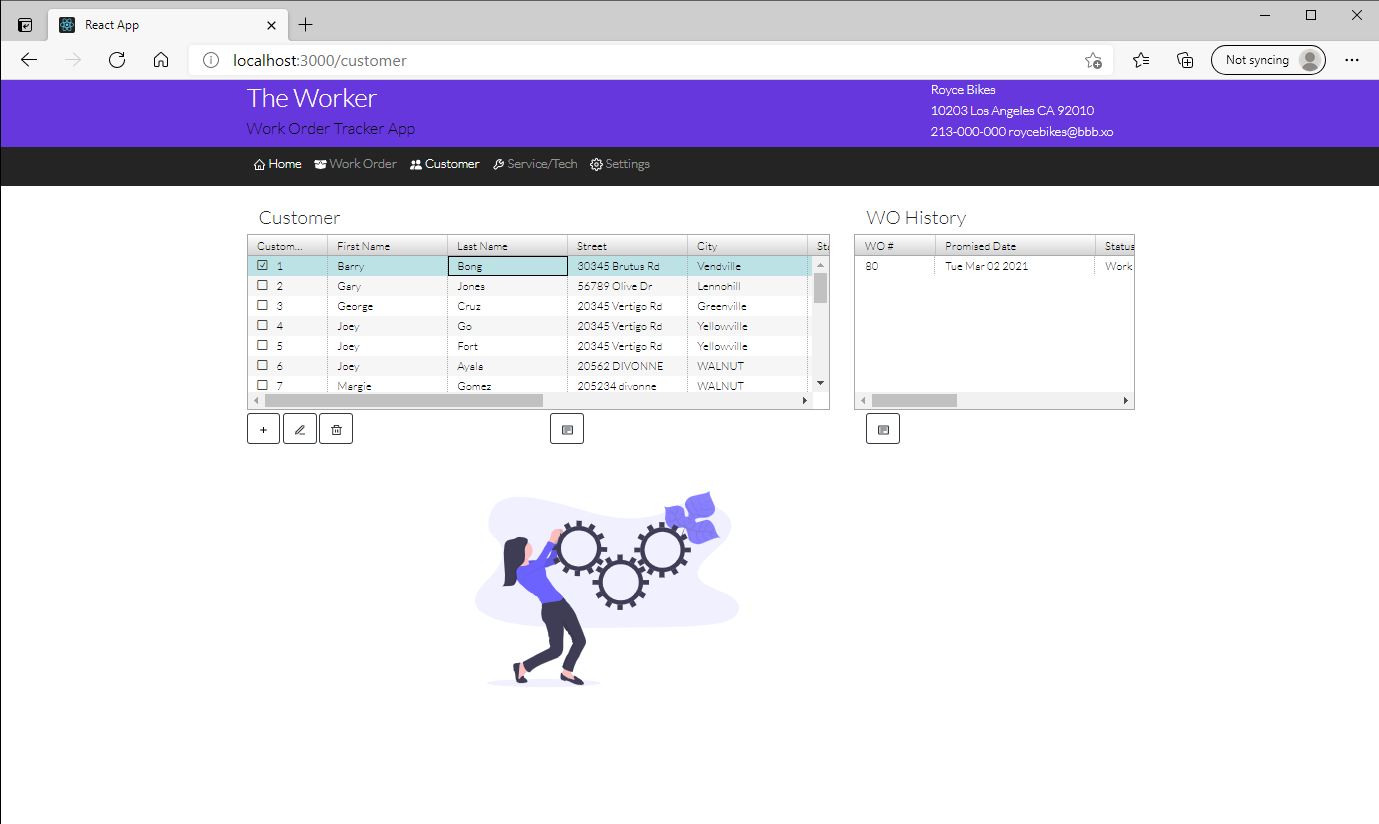The image size is (1379, 824).
Task: Go to the Home navigation item
Action: pyautogui.click(x=277, y=164)
